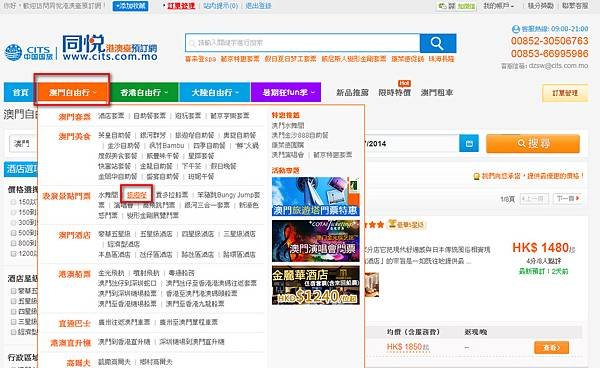The height and width of the screenshot is (368, 600).
Task: Click 四星級酒店 link in menu
Action: coord(197,234)
